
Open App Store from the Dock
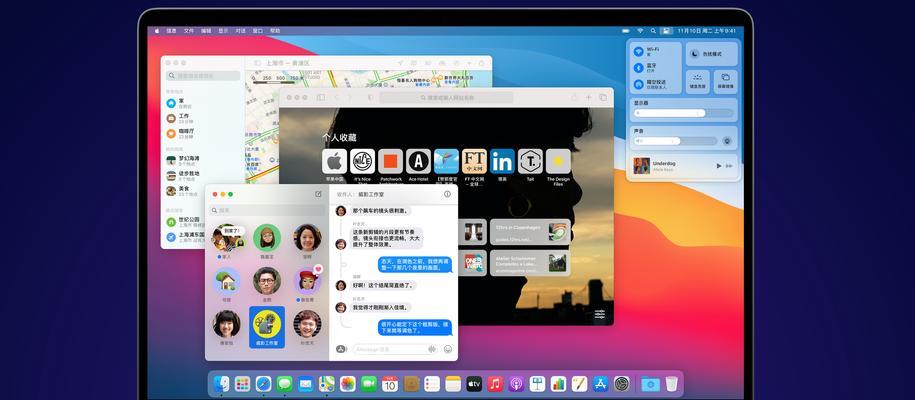click(x=600, y=384)
